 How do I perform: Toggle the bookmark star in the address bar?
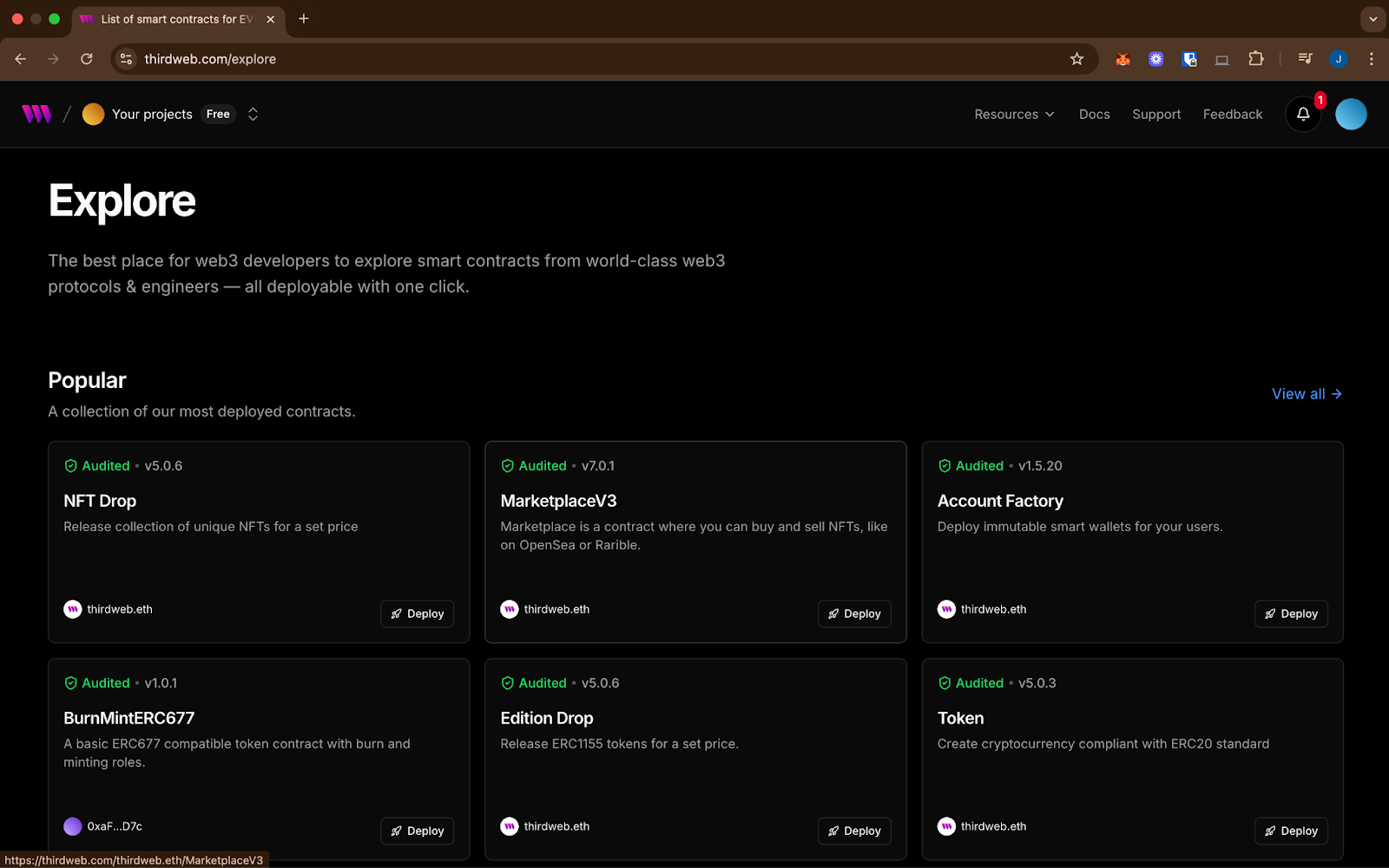click(1076, 59)
